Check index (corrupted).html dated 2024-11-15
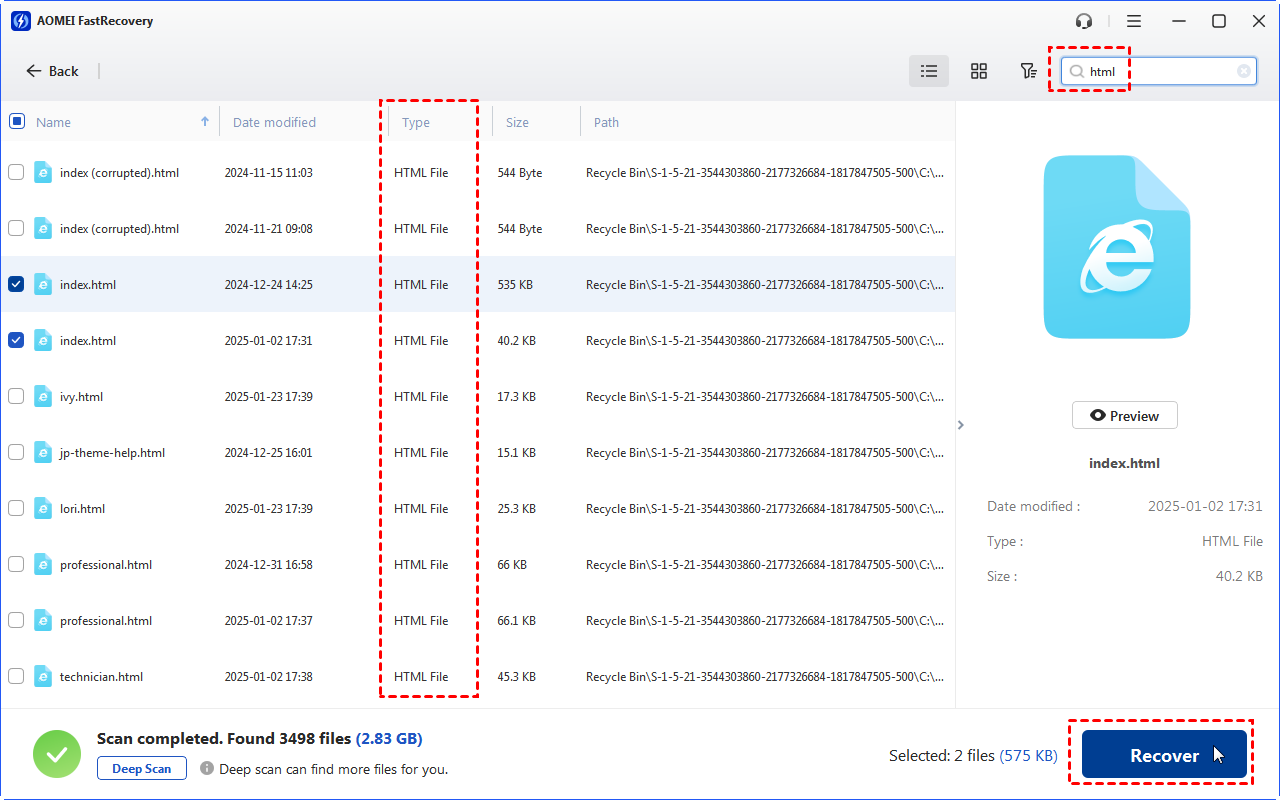The width and height of the screenshot is (1280, 800). [16, 172]
